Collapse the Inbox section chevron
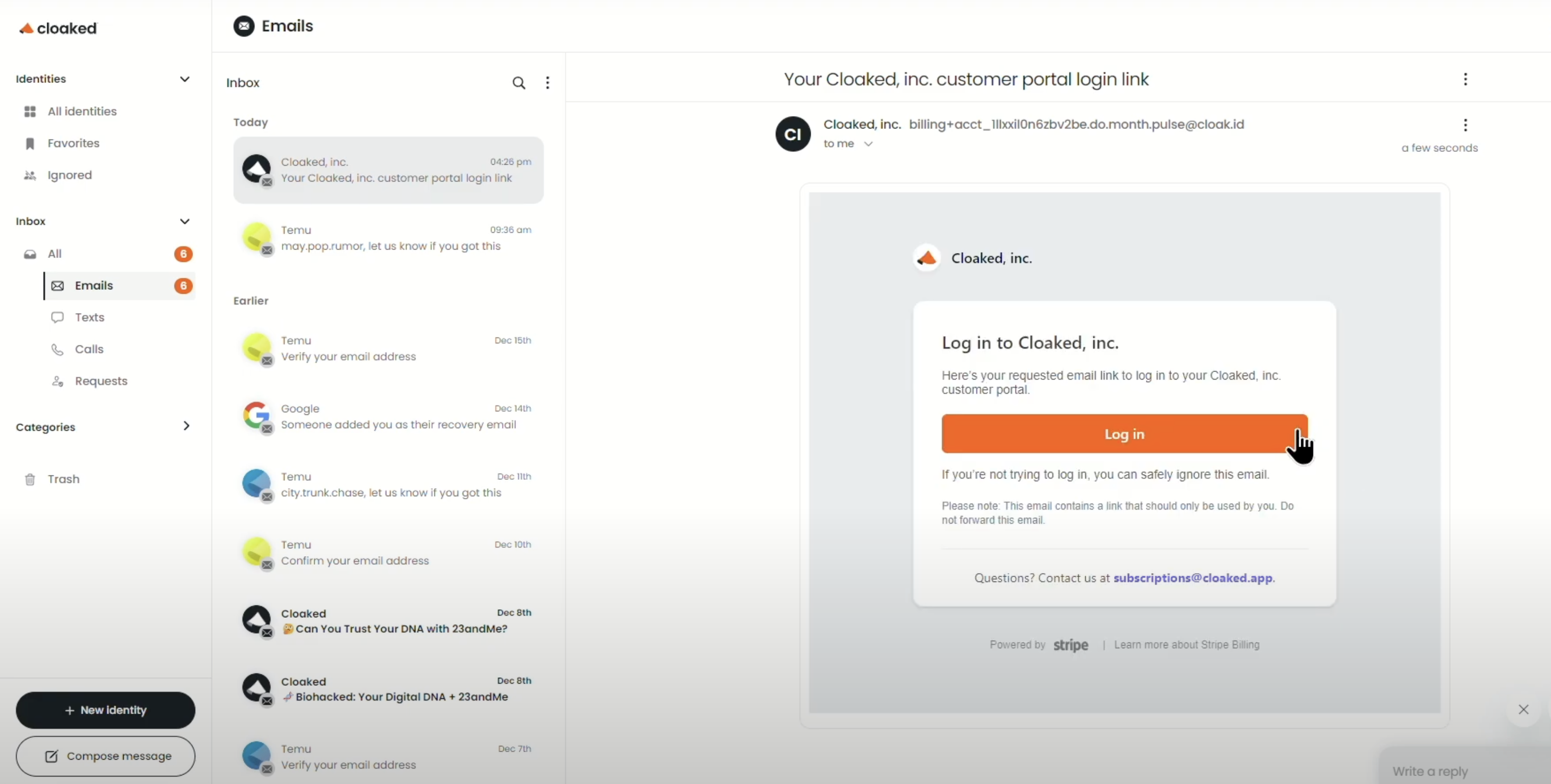 (185, 221)
